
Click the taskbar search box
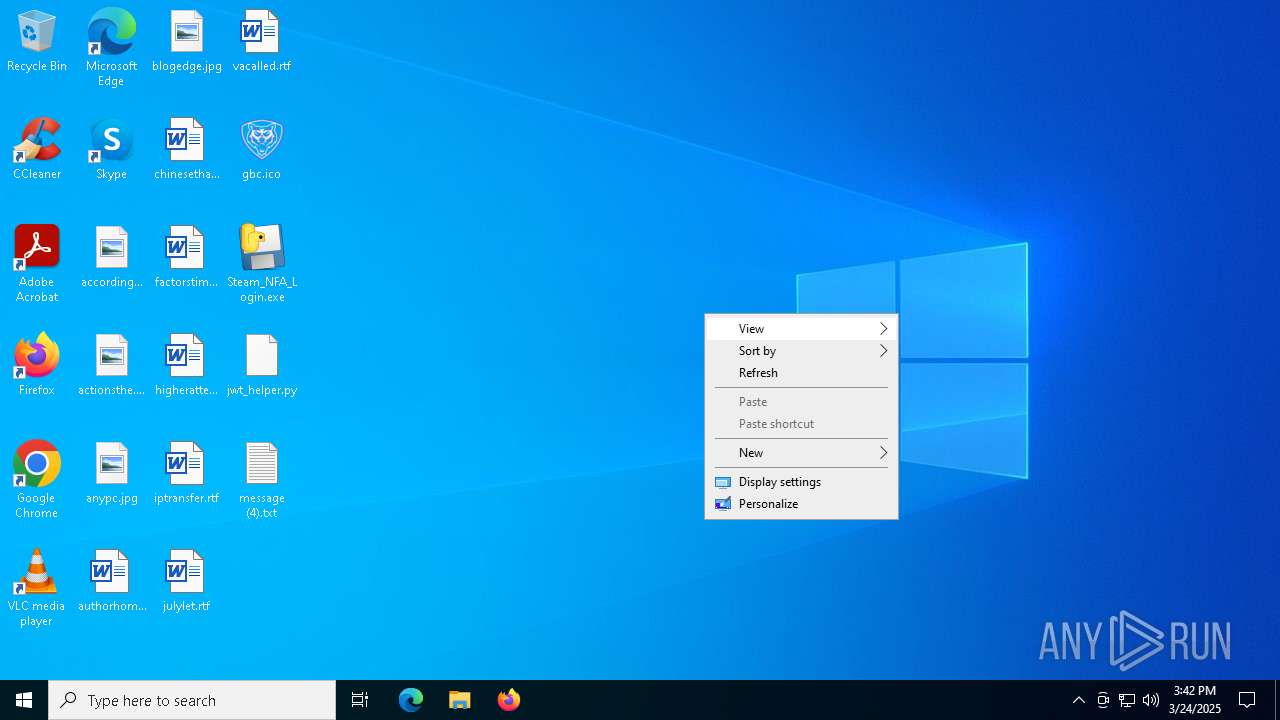click(x=192, y=700)
